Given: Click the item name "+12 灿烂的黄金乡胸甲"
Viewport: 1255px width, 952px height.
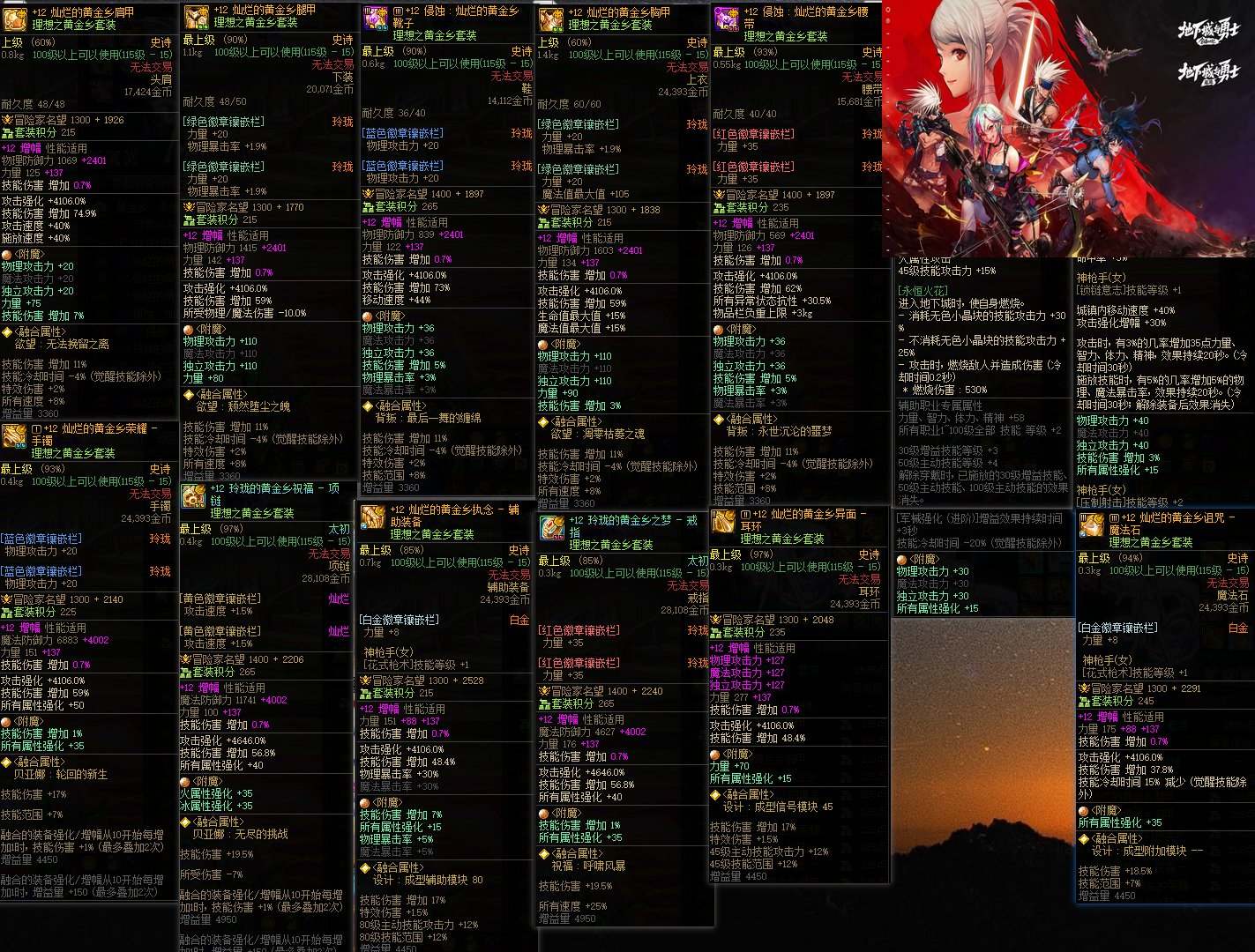Looking at the screenshot, I should (619, 12).
